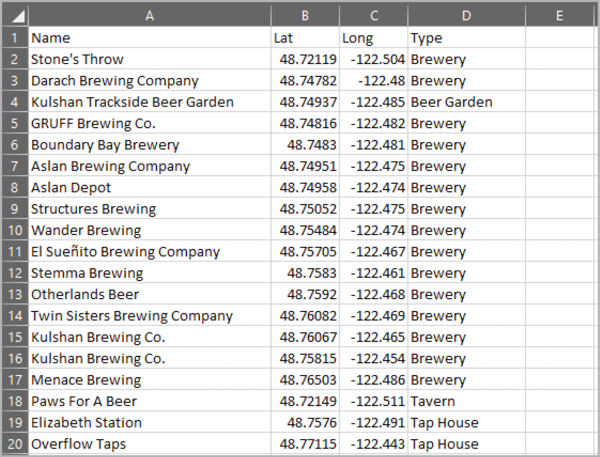
Task: Click row 10 header number
Action: pyautogui.click(x=15, y=230)
